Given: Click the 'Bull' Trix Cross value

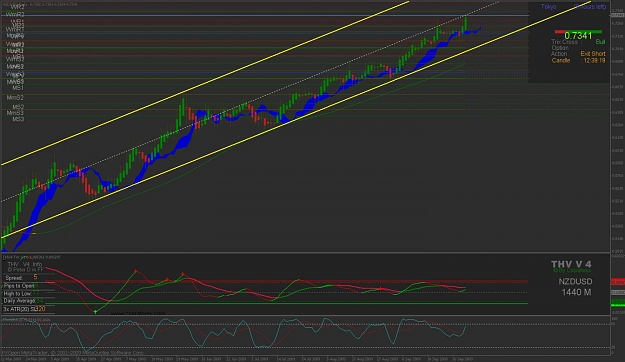Looking at the screenshot, I should [x=600, y=42].
